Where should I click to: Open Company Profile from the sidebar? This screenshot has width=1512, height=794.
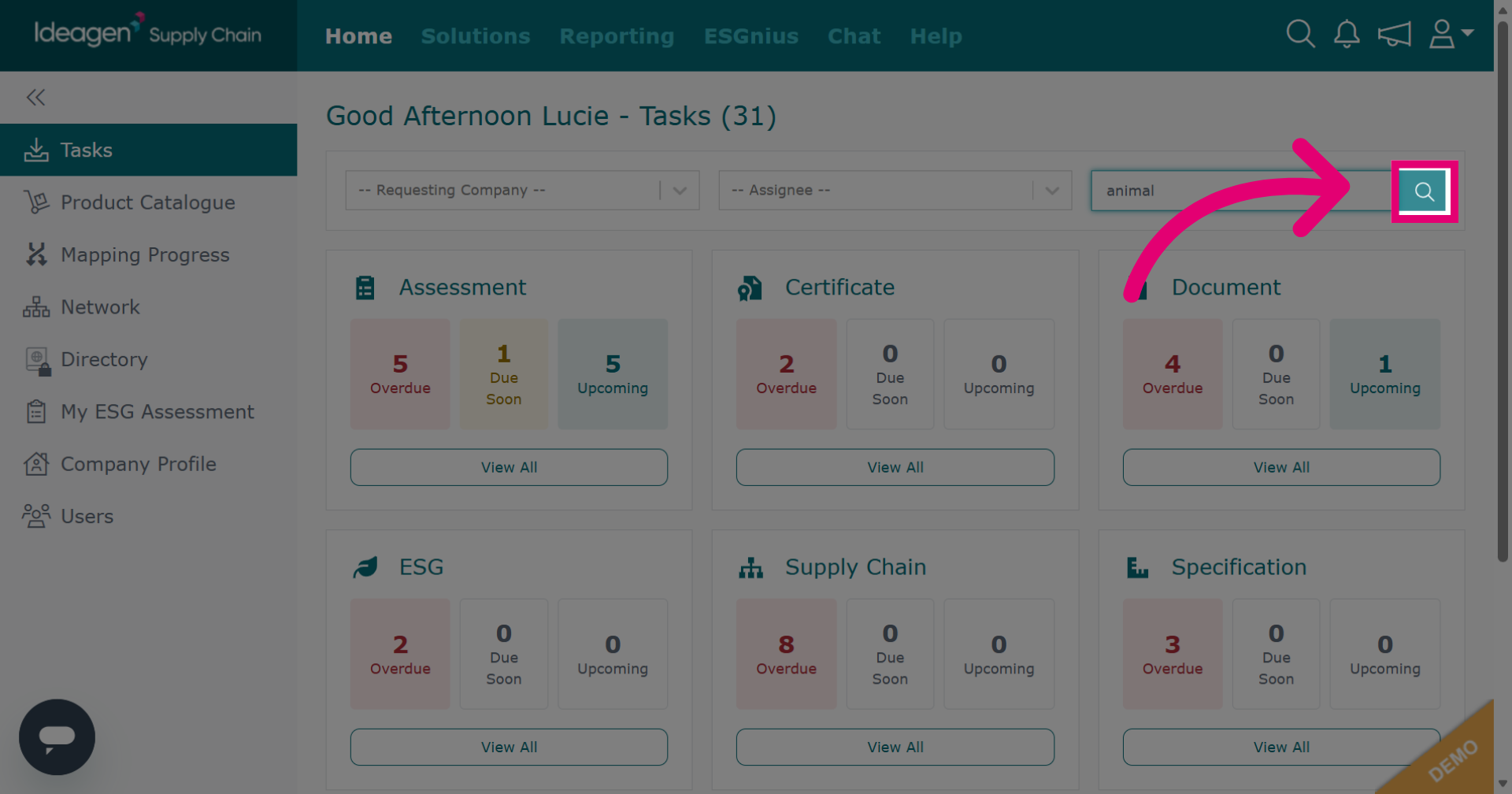[148, 464]
